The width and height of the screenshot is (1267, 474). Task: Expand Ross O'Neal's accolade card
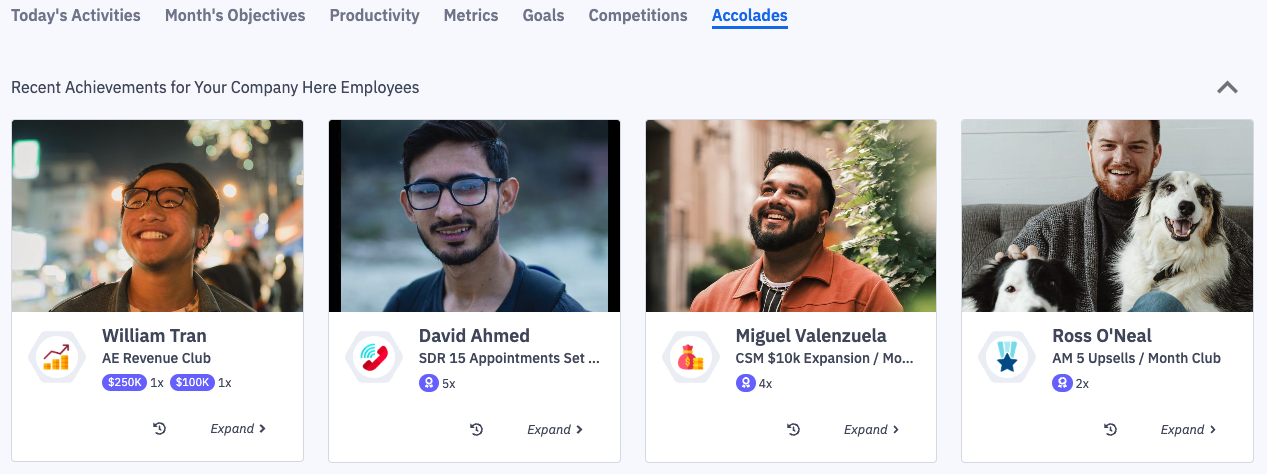[1188, 429]
